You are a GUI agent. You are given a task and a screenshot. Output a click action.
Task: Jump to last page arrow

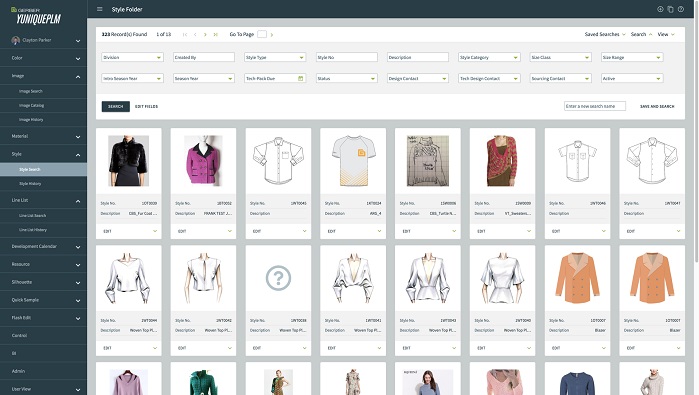click(216, 34)
